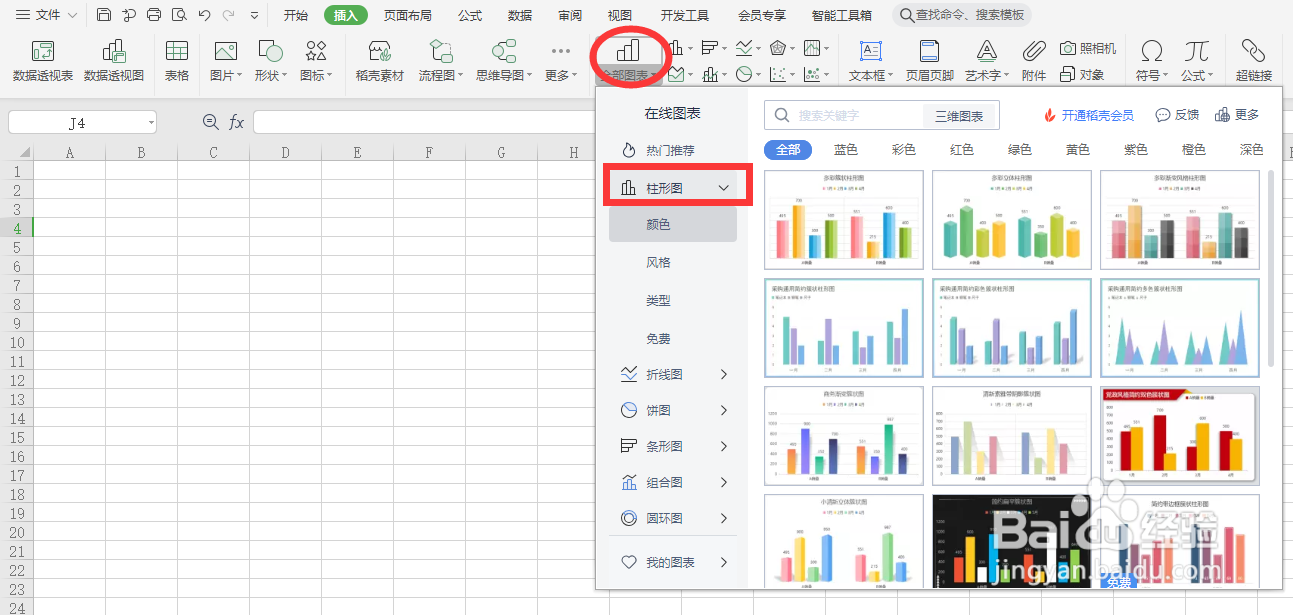The image size is (1293, 615).
Task: Click the 热门推荐 flame icon entry
Action: (658, 150)
